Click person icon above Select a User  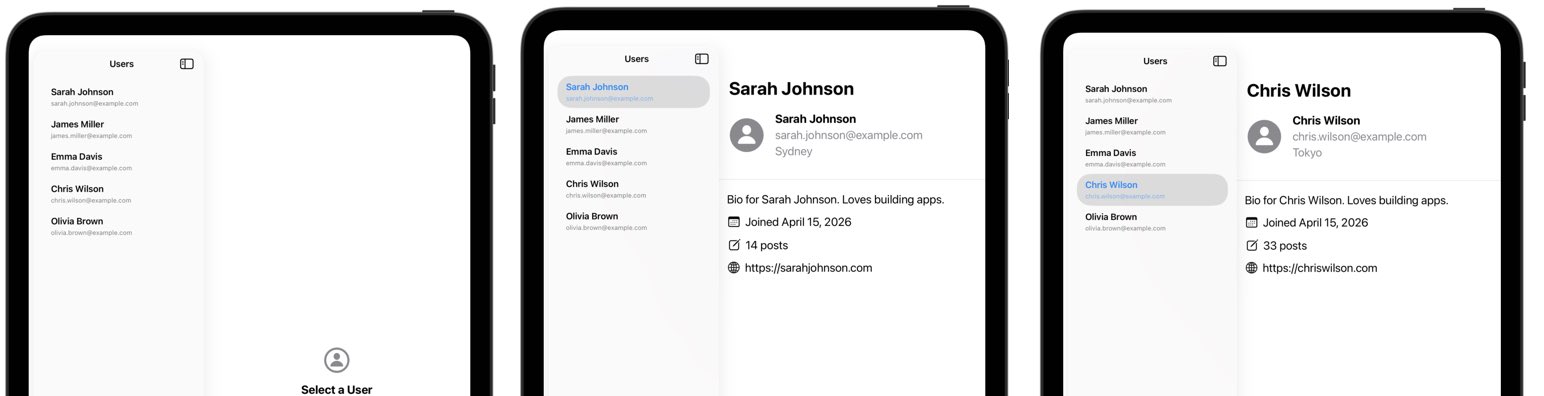coord(337,360)
